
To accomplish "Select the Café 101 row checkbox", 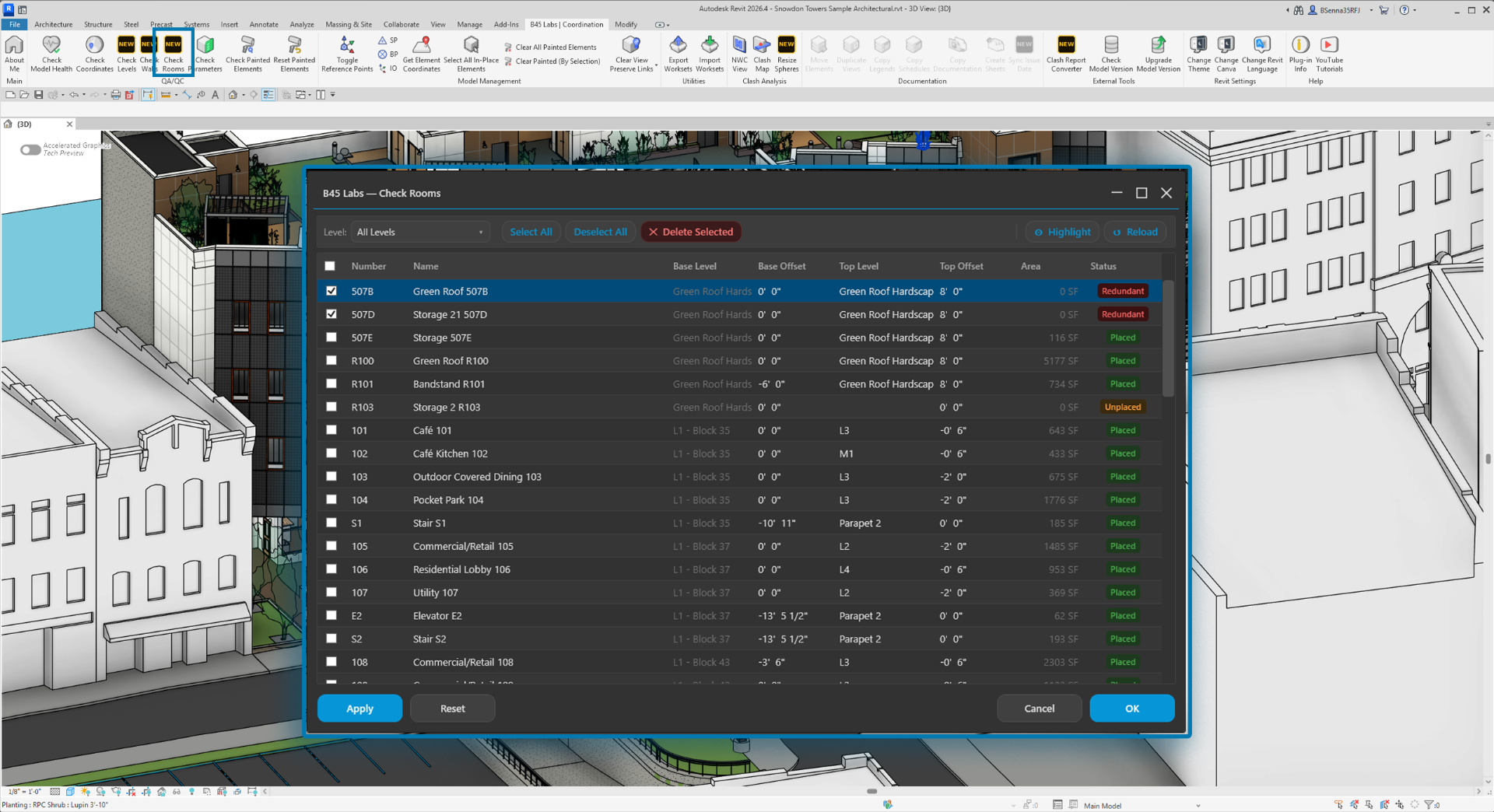I will (331, 430).
